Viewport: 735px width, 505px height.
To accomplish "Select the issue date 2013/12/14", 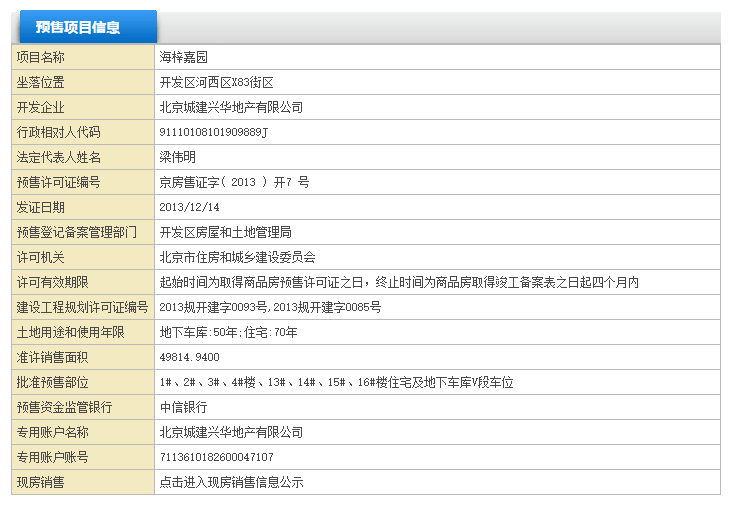I will (x=189, y=207).
